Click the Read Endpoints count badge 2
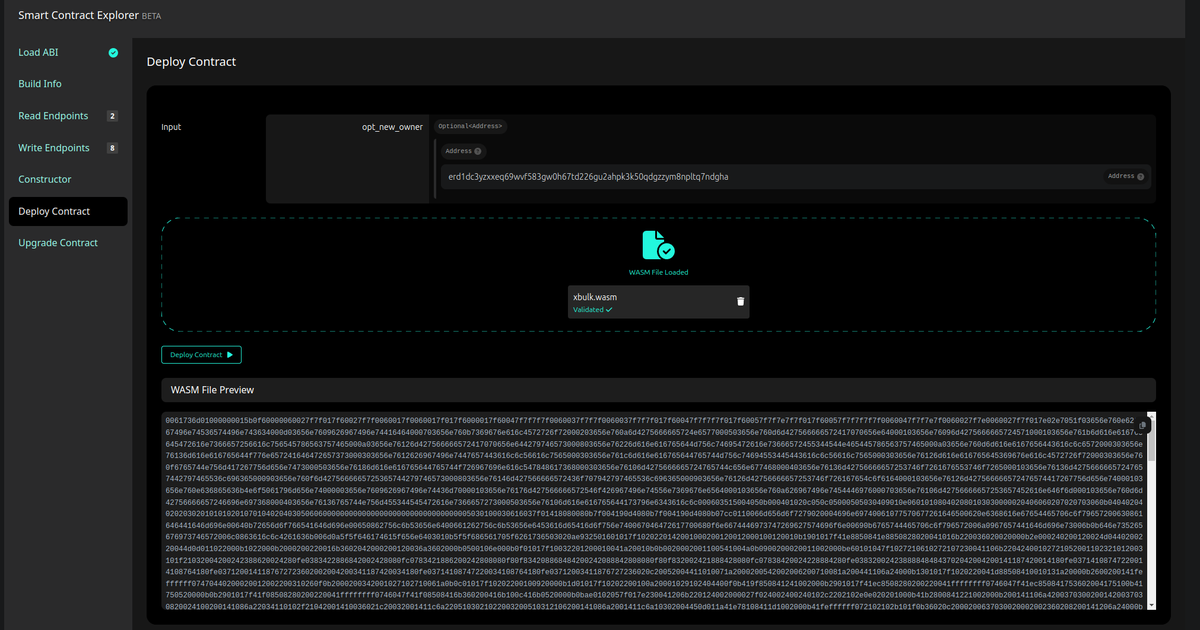 tap(113, 116)
